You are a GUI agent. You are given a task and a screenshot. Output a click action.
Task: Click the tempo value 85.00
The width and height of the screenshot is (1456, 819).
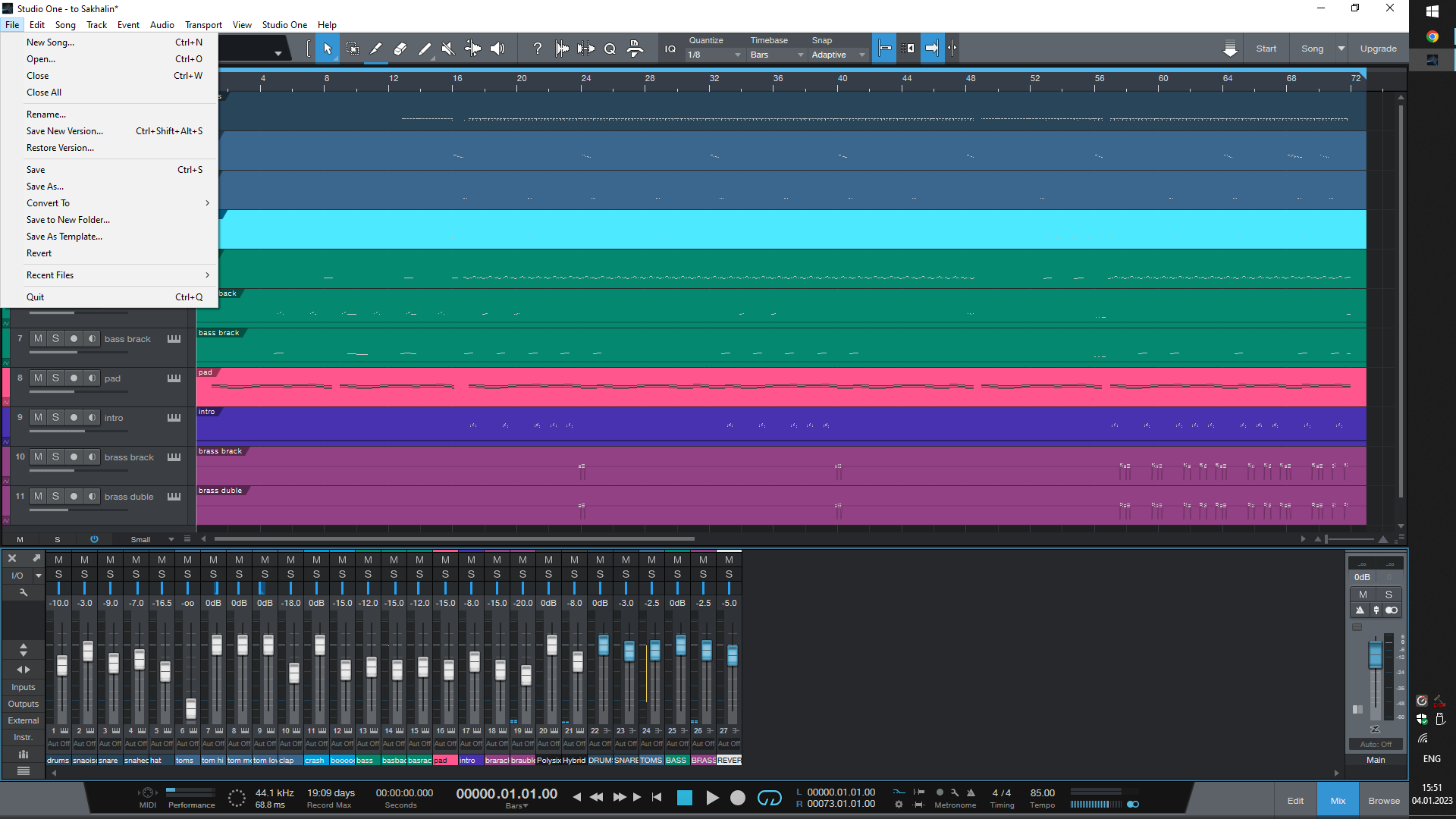click(x=1042, y=793)
